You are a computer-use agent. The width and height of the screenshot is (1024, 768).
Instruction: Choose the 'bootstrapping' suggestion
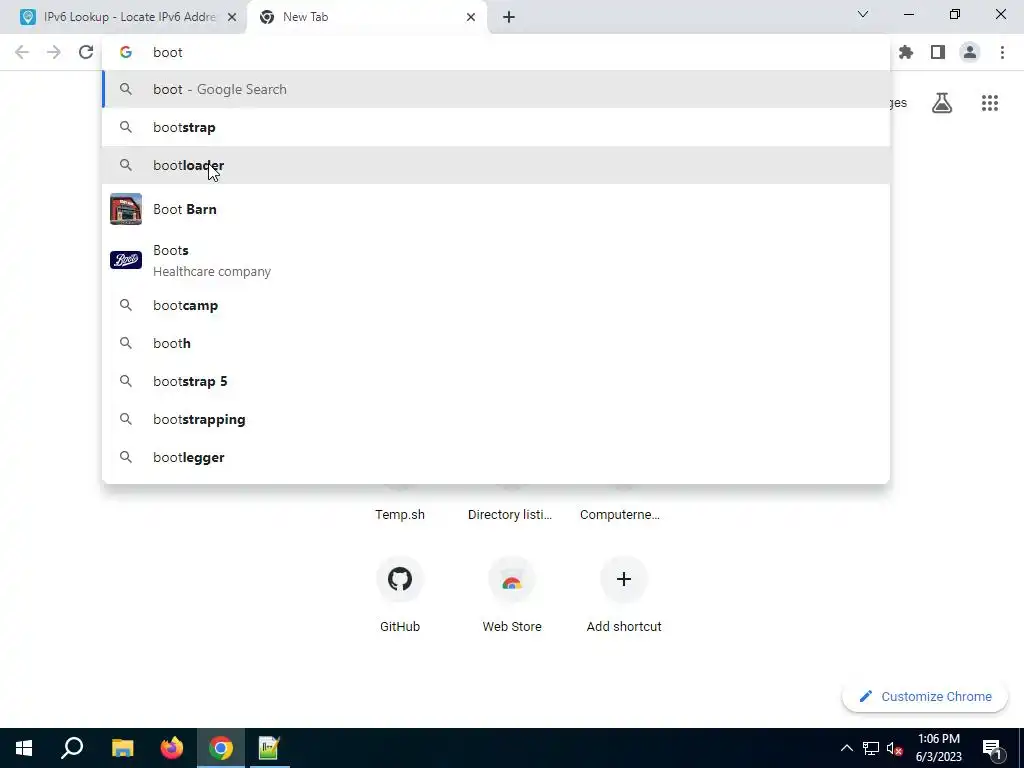[x=496, y=419]
